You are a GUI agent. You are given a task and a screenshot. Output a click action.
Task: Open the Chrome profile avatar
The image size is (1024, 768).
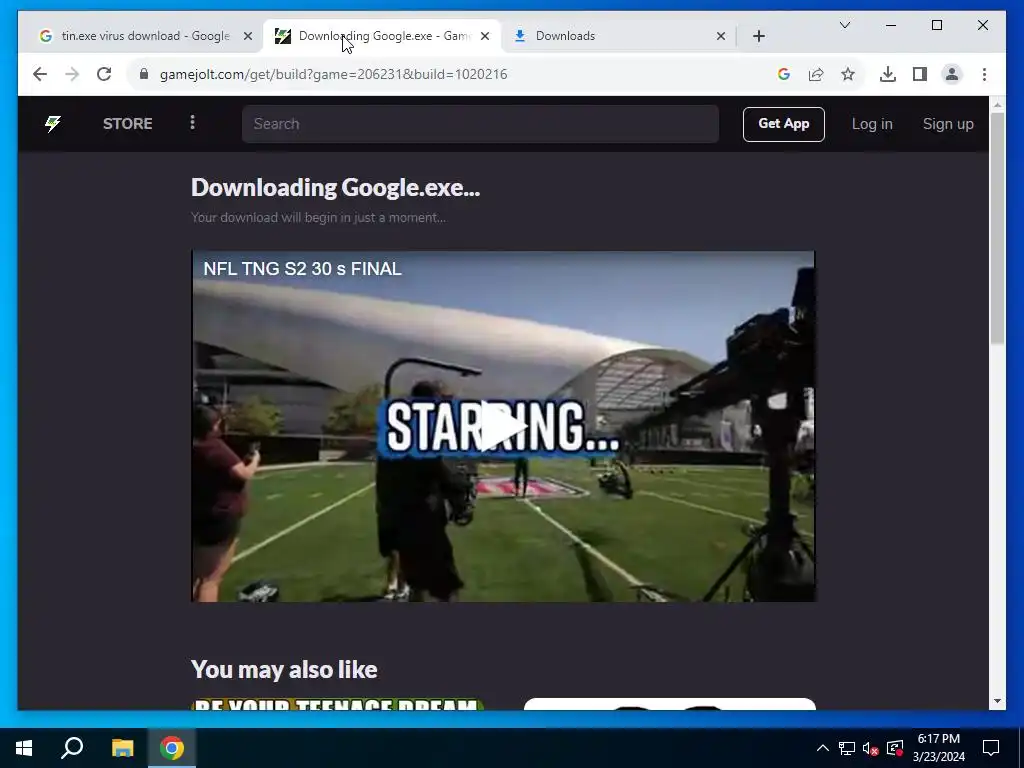[x=952, y=74]
